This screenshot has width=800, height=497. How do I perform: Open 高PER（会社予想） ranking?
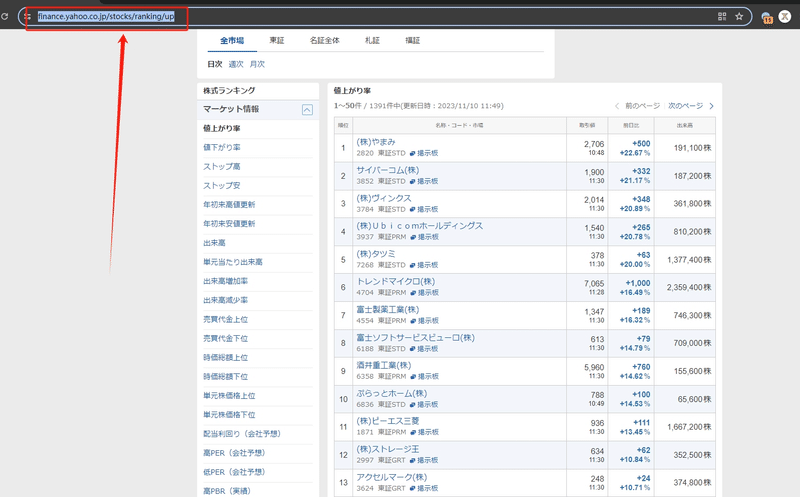point(234,453)
